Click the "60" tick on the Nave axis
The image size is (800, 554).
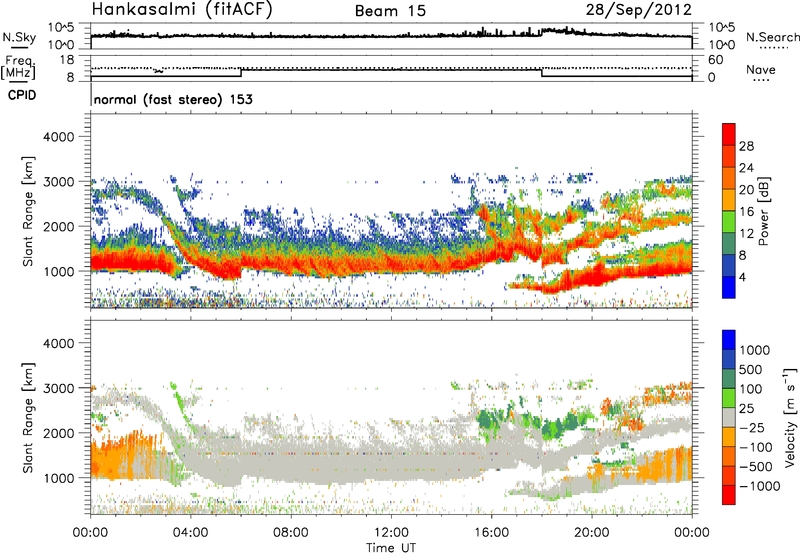[x=715, y=60]
